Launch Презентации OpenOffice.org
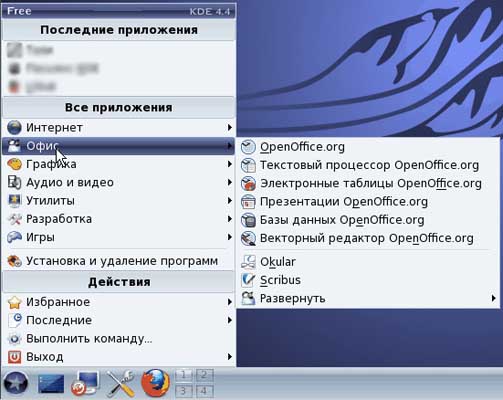This screenshot has width=503, height=400. (x=368, y=202)
